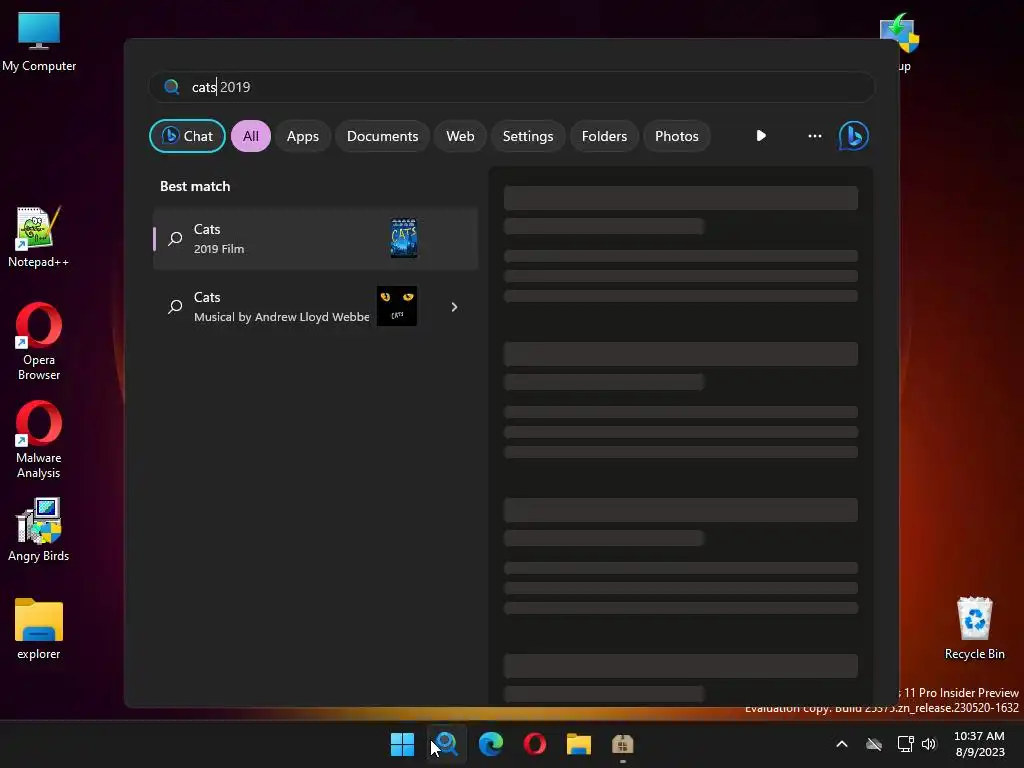
Task: Click into the search text field
Action: (511, 87)
